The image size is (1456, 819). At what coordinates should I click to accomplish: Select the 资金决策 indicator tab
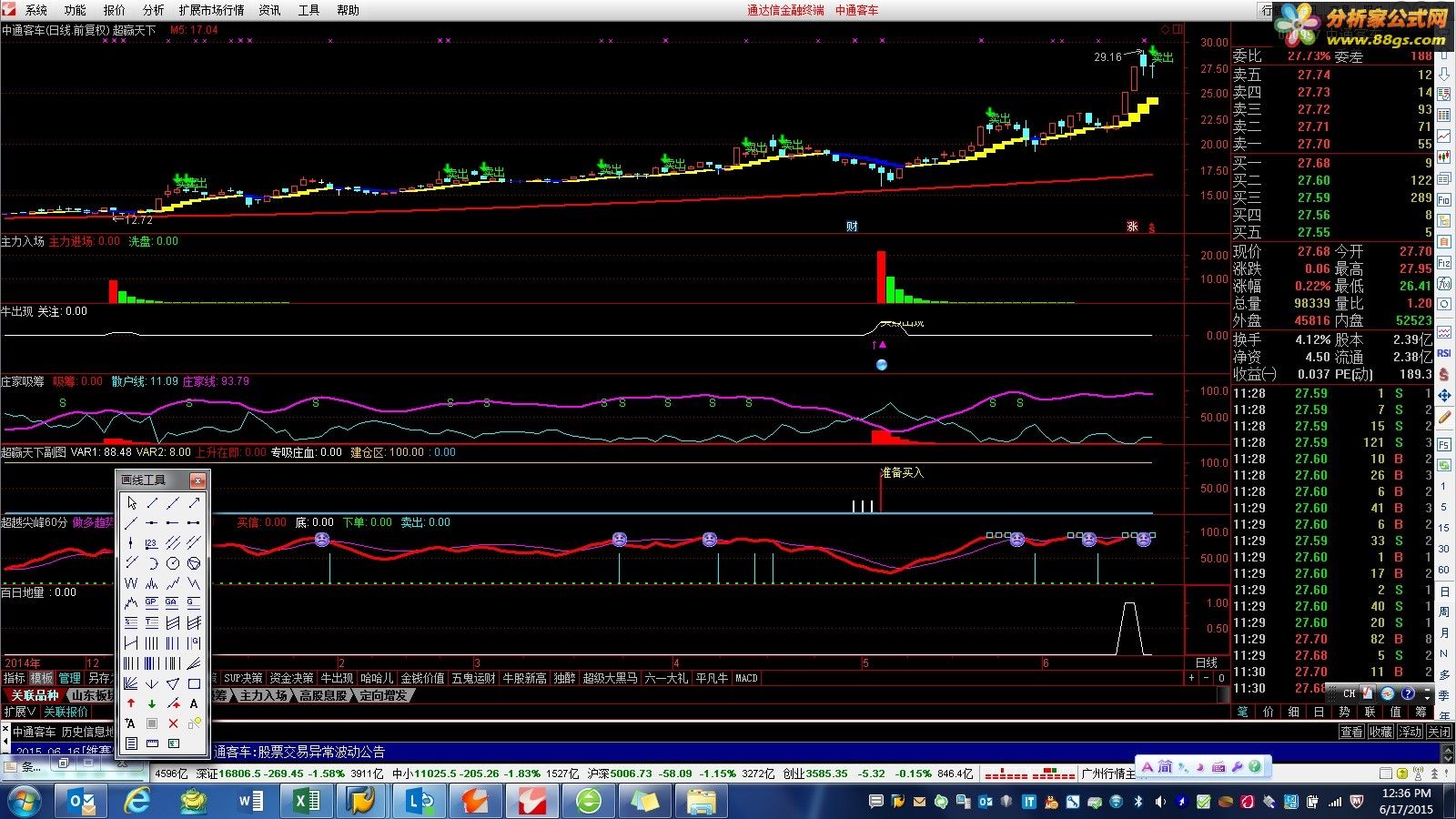tap(291, 678)
